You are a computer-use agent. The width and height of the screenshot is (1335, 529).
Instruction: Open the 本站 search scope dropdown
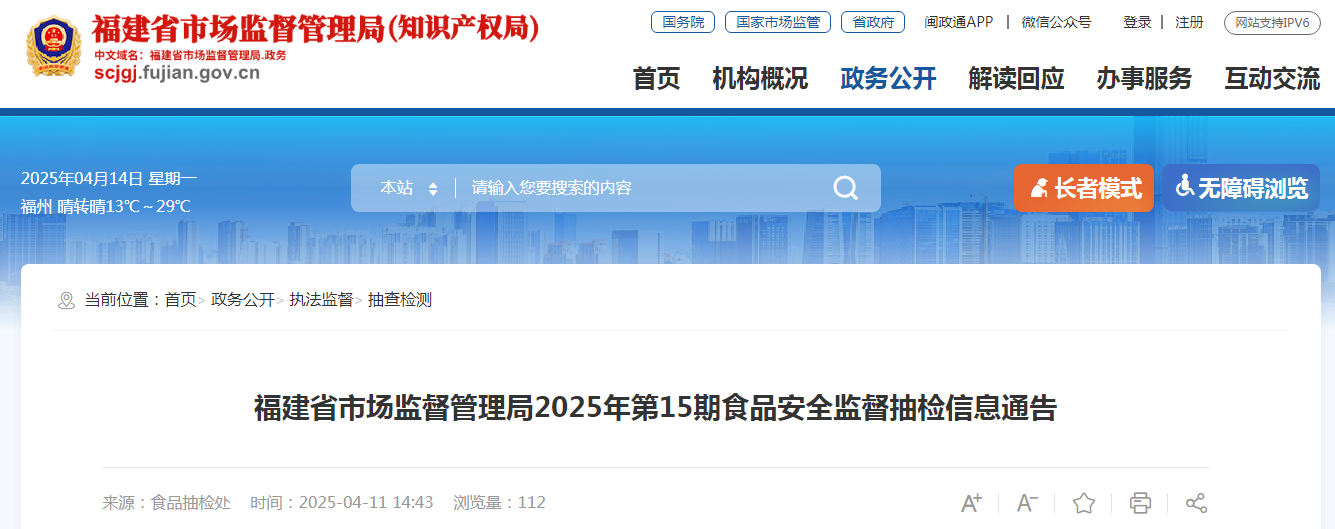tap(408, 188)
